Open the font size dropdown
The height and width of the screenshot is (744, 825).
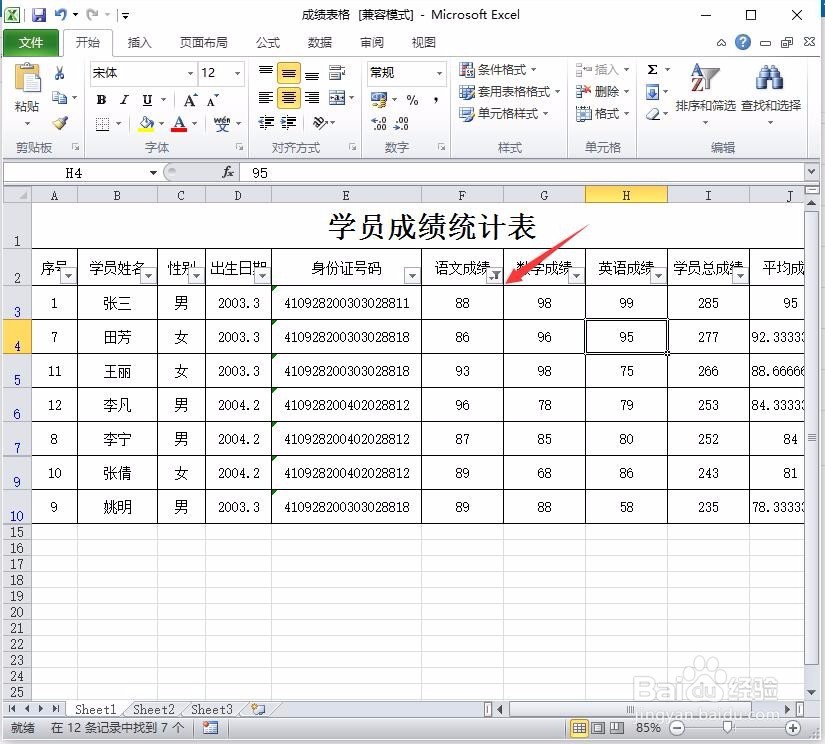click(238, 73)
